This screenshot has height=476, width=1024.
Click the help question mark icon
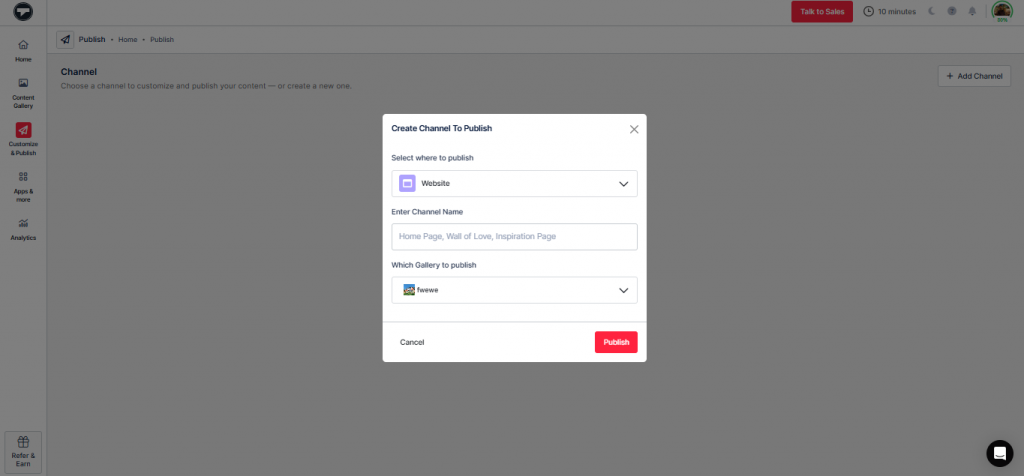pyautogui.click(x=951, y=12)
